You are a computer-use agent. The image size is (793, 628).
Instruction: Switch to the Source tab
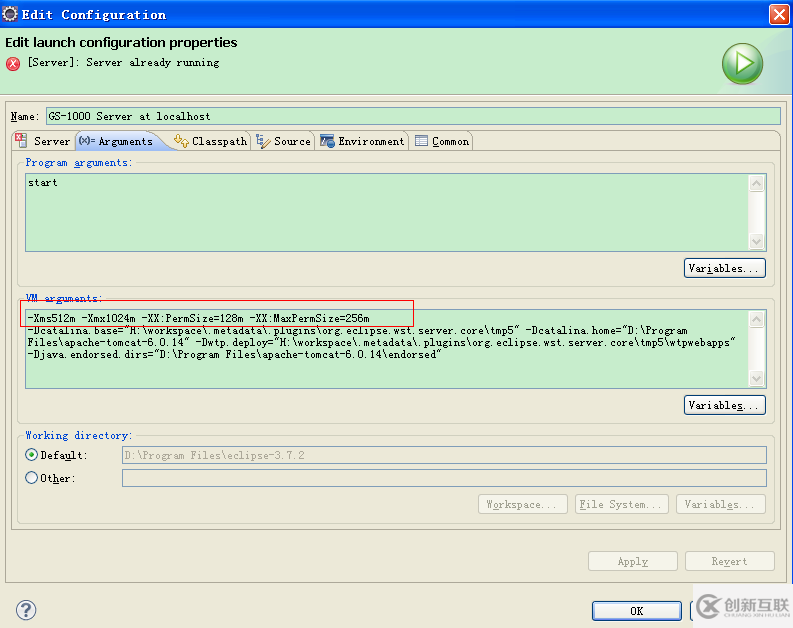coord(283,141)
